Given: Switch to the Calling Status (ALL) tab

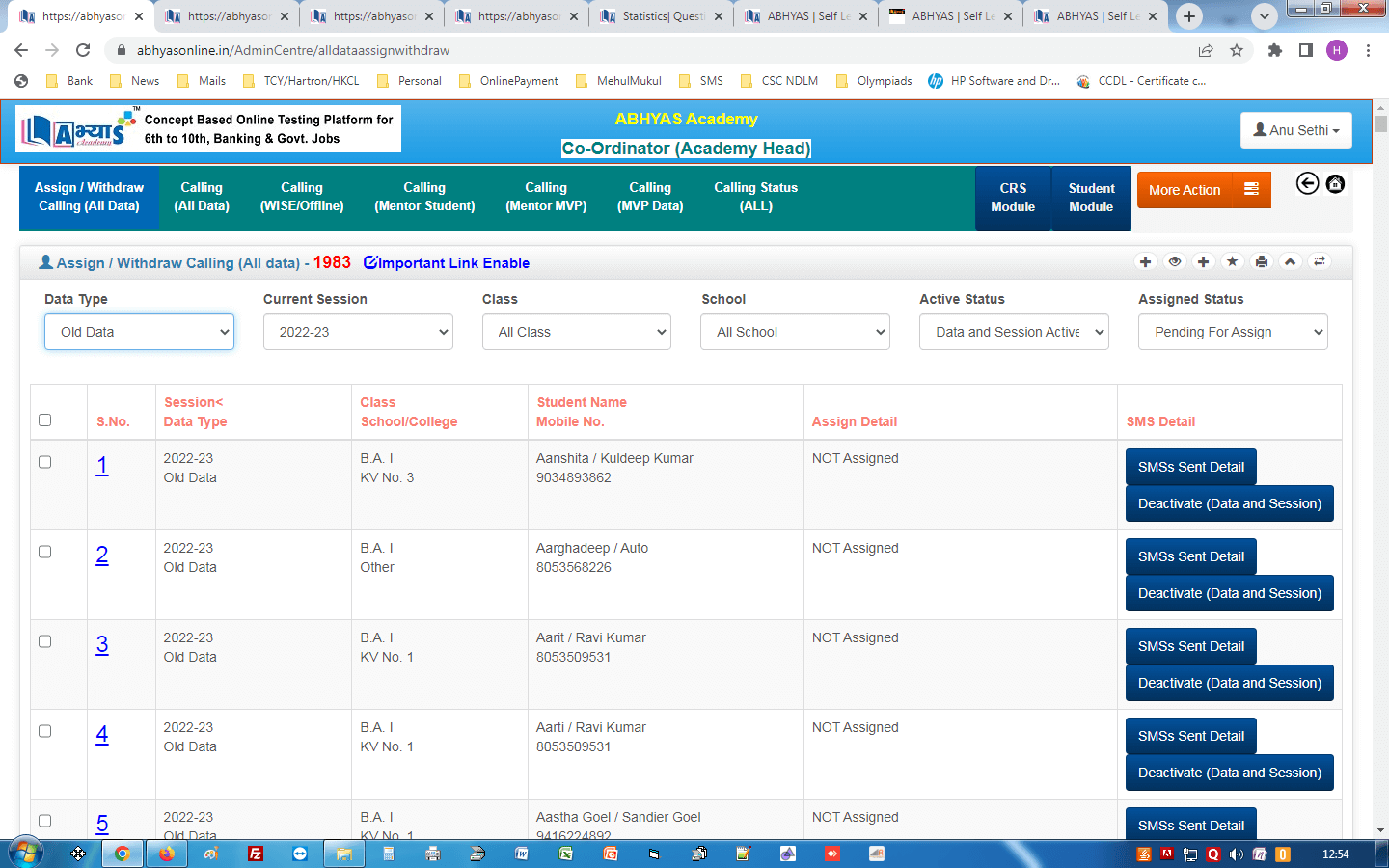Looking at the screenshot, I should (x=755, y=197).
